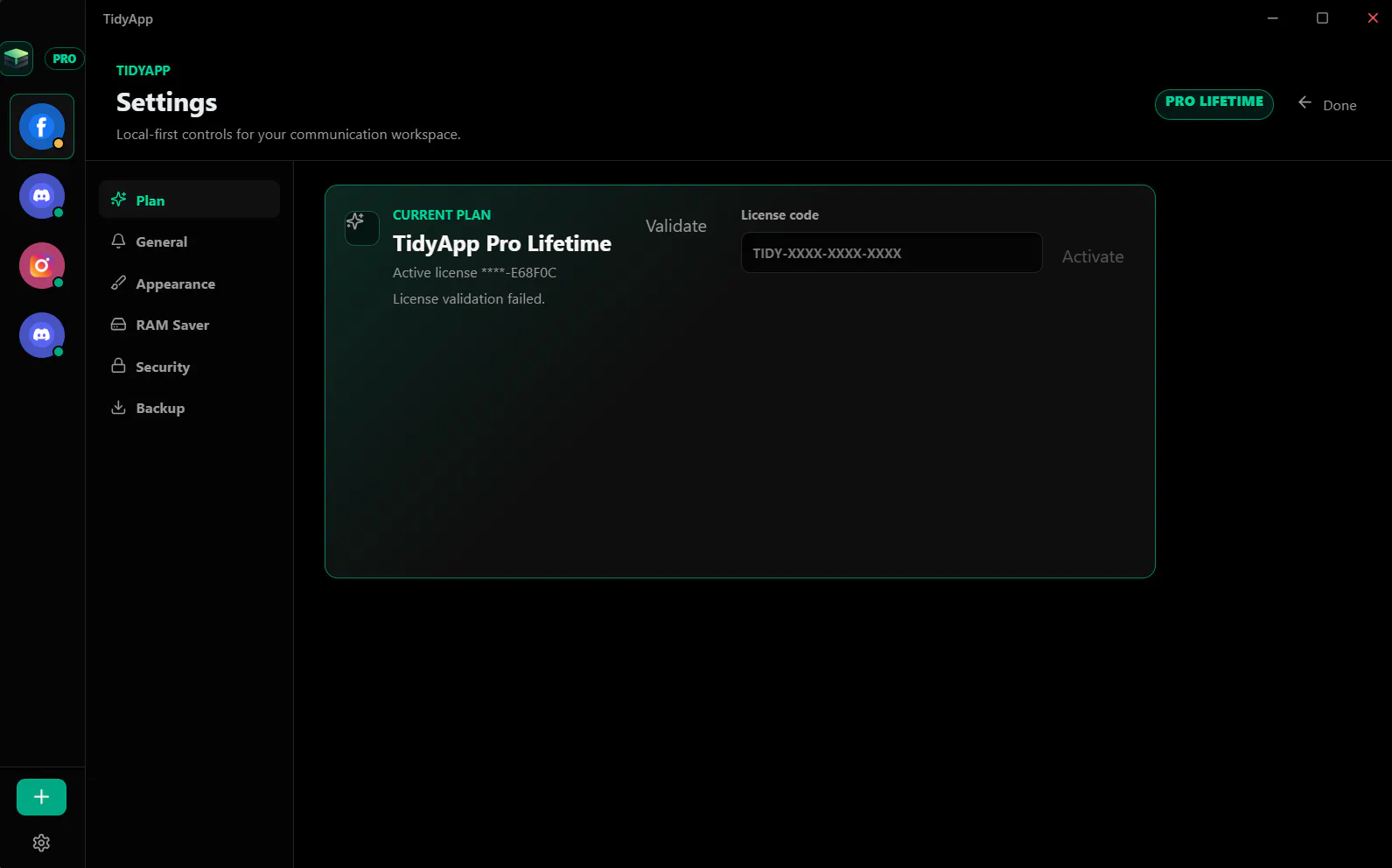
Task: Click the PRO LIFETIME badge
Action: (x=1214, y=103)
